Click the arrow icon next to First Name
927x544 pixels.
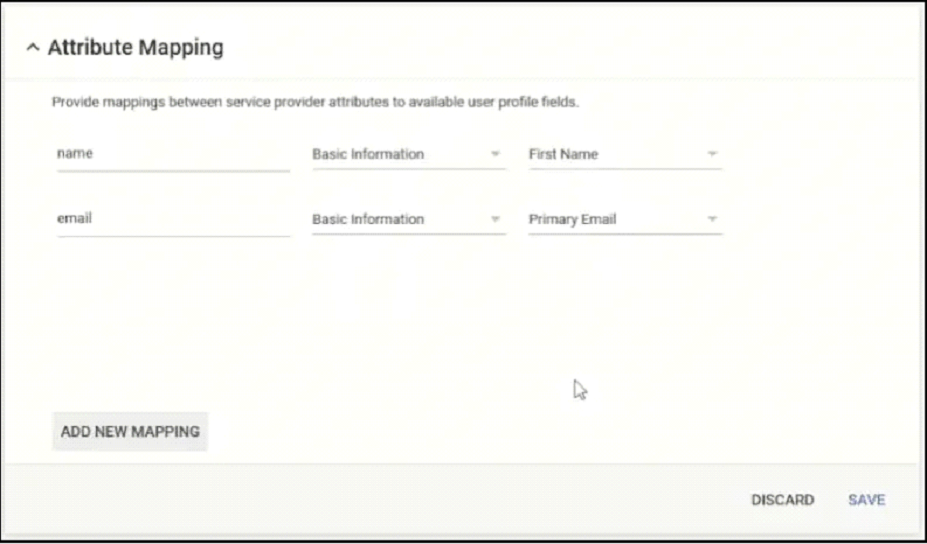(712, 154)
